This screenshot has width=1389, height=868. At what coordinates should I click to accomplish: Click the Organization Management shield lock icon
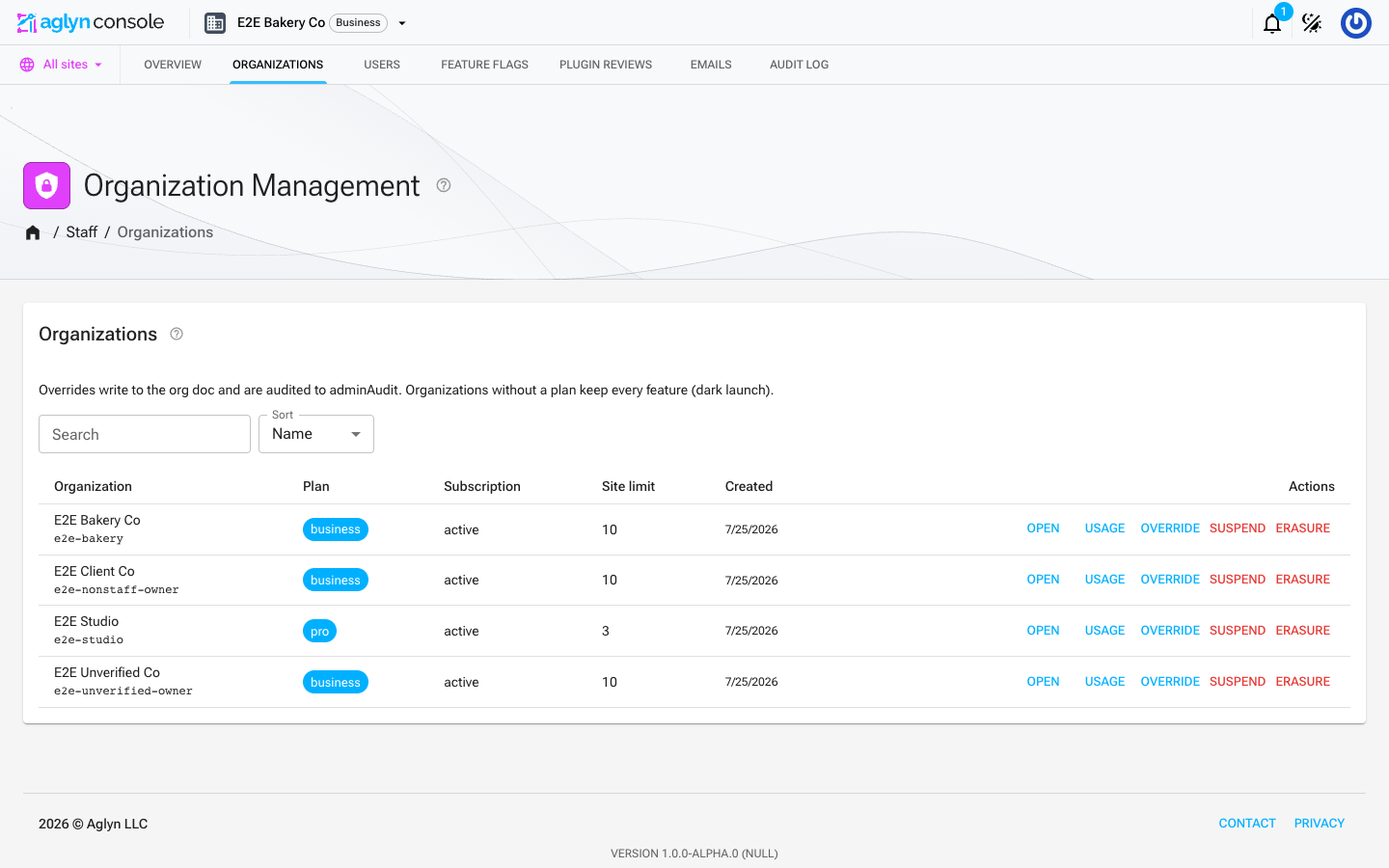[x=46, y=185]
